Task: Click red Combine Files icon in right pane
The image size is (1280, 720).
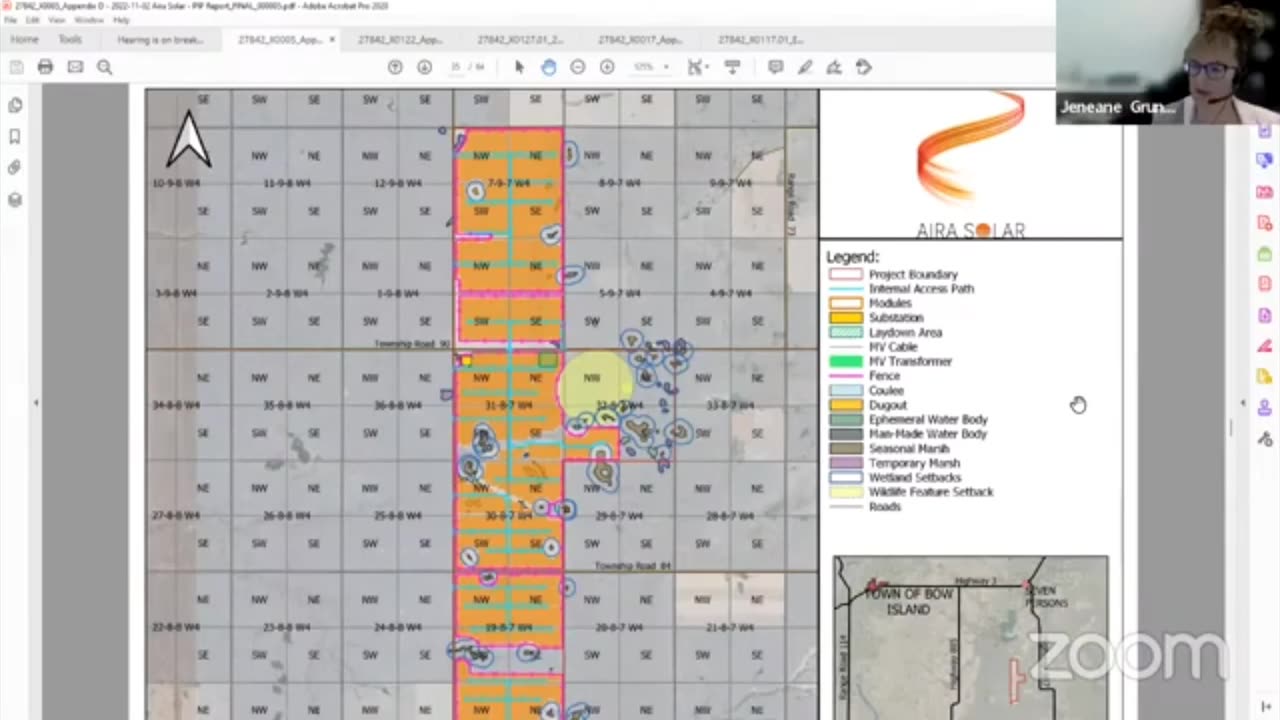Action: [1265, 191]
